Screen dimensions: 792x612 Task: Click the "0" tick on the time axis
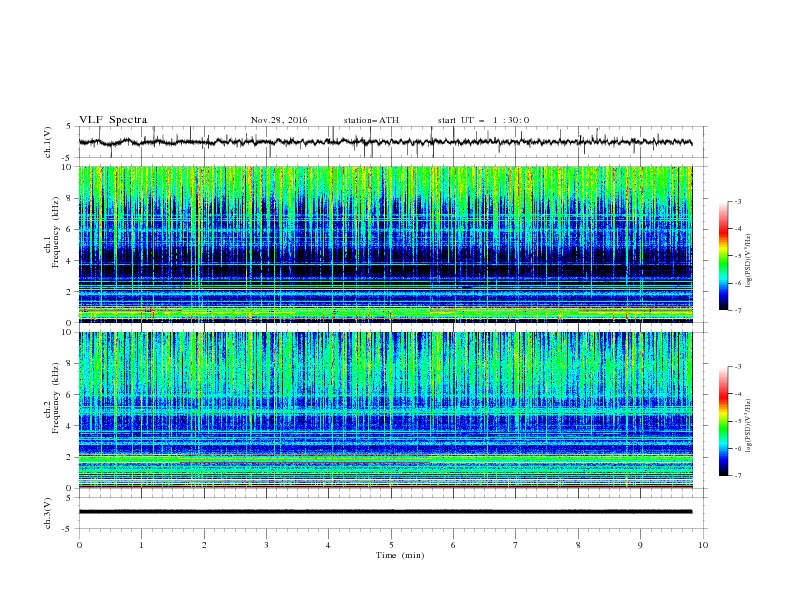tap(79, 545)
